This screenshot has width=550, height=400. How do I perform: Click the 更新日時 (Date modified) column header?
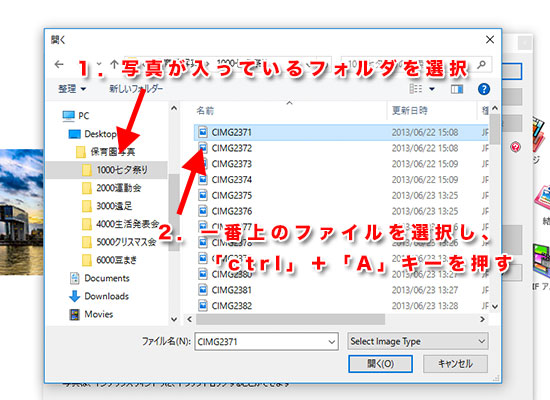[x=409, y=111]
